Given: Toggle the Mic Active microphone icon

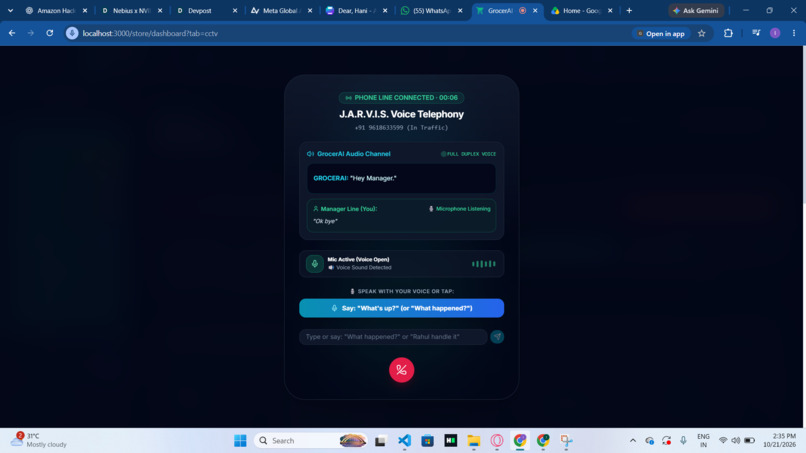Looking at the screenshot, I should 315,264.
